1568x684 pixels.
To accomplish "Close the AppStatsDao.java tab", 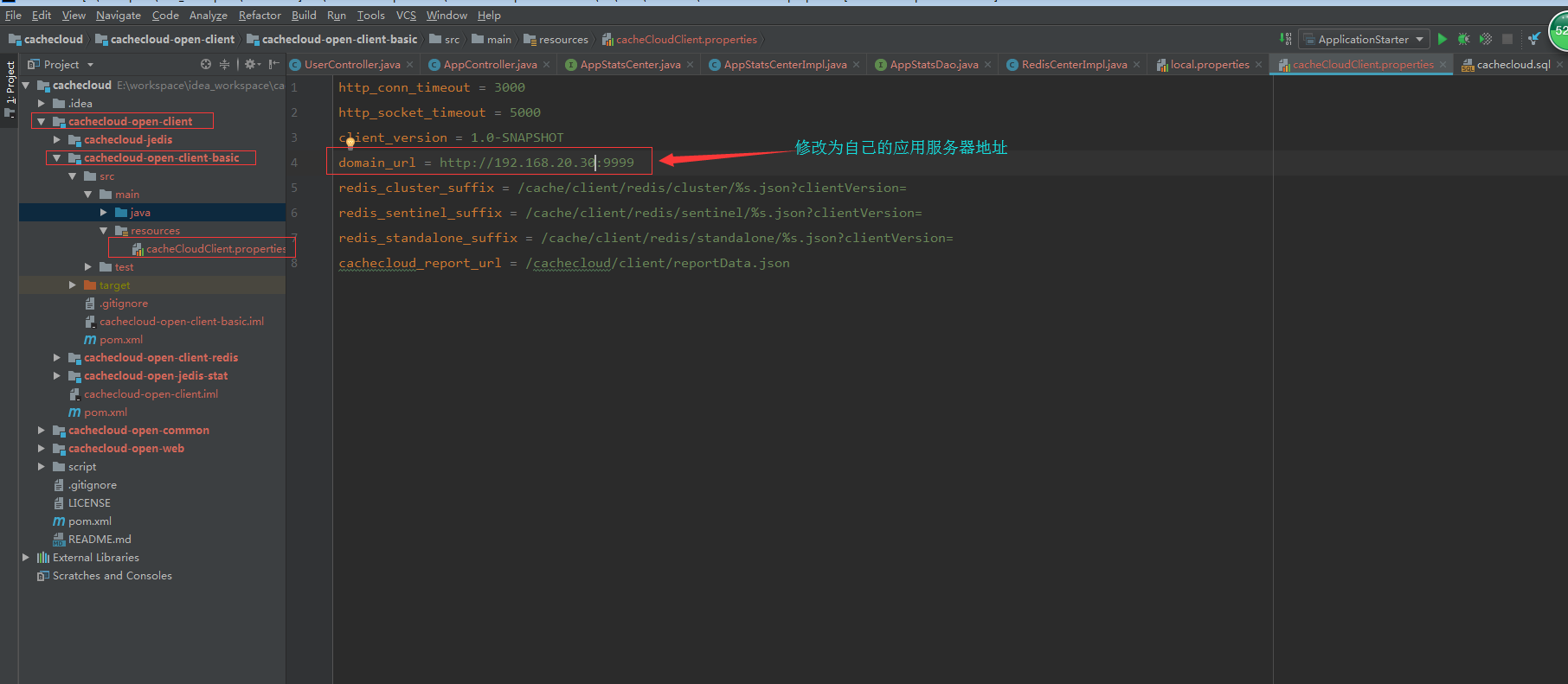I will coord(988,65).
